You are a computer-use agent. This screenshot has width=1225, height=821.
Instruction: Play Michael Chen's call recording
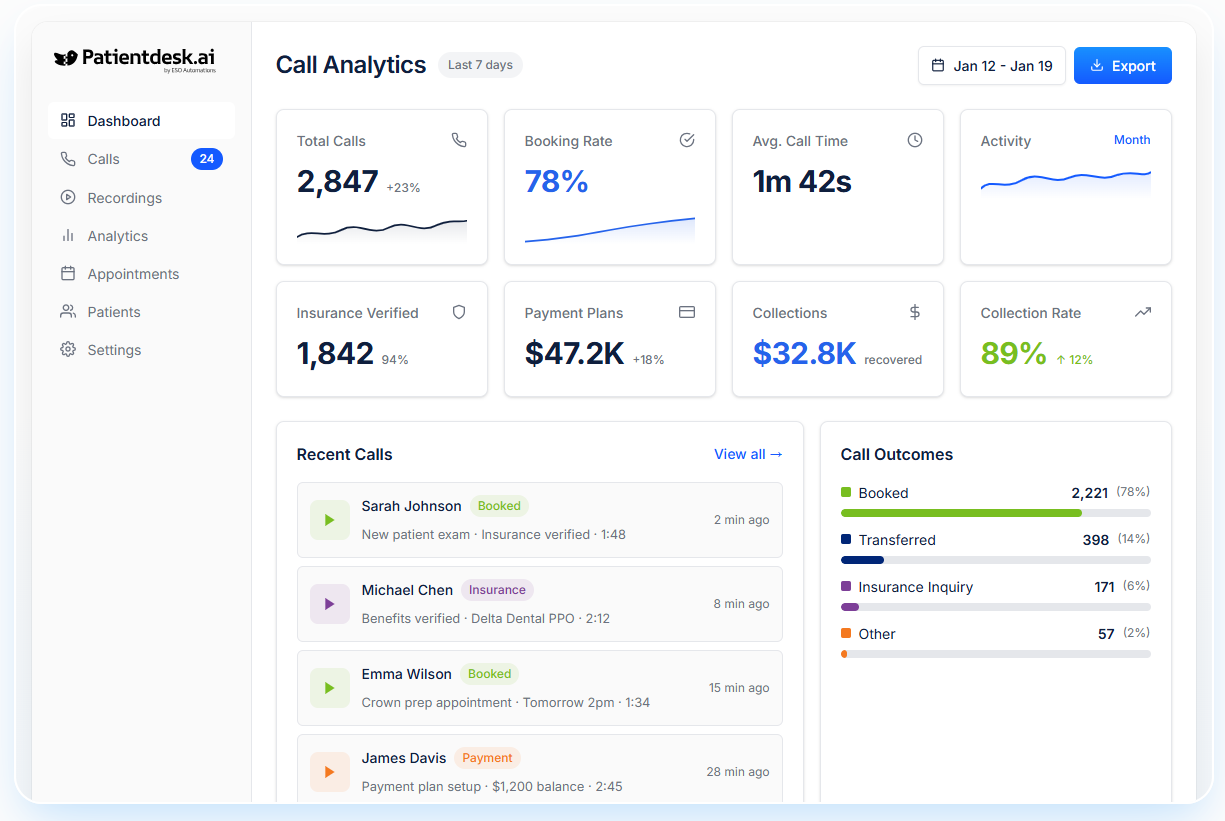pyautogui.click(x=330, y=603)
